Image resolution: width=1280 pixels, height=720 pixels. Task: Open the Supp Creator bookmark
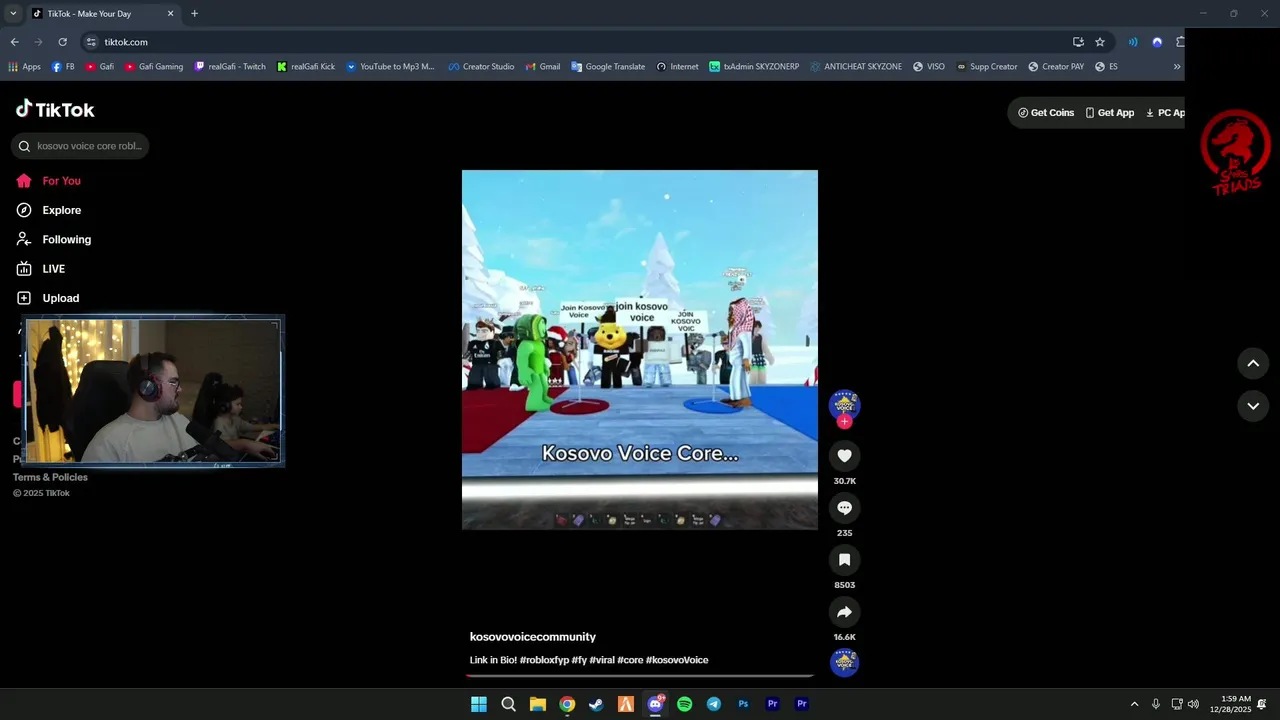pyautogui.click(x=986, y=67)
